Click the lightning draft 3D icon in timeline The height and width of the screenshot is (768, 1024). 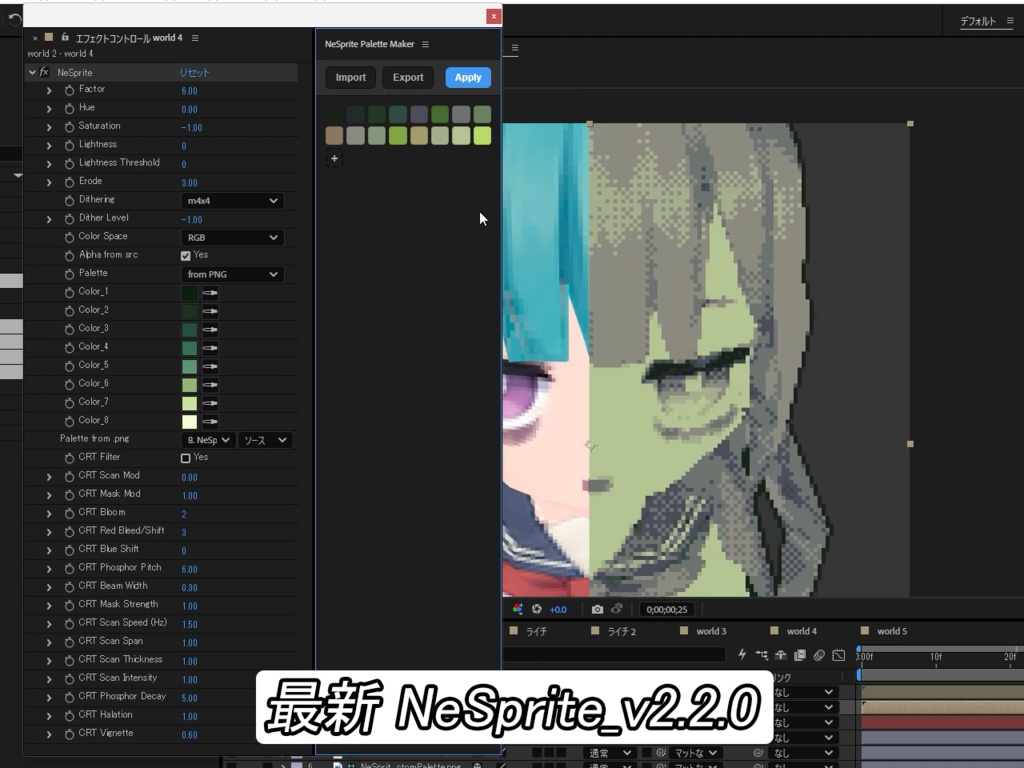coord(743,654)
